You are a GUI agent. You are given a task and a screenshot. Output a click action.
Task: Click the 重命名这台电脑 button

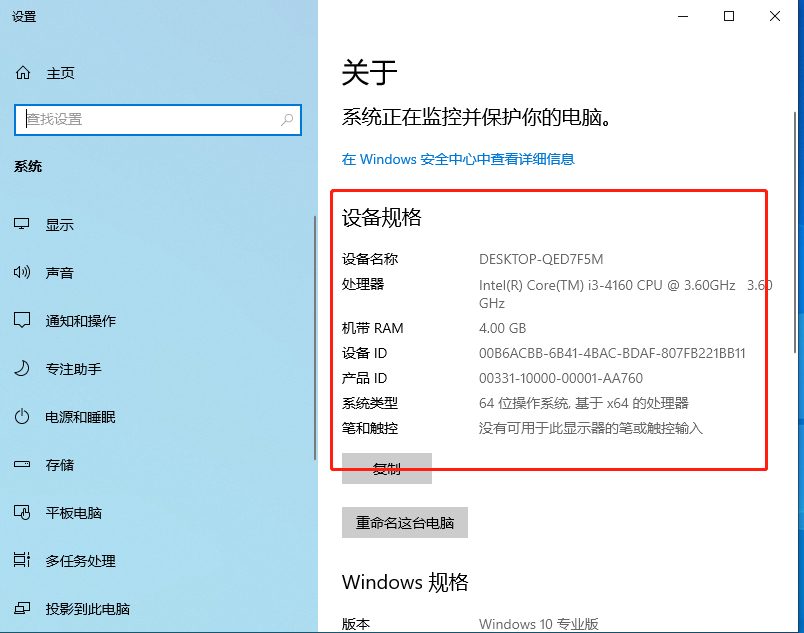[405, 522]
